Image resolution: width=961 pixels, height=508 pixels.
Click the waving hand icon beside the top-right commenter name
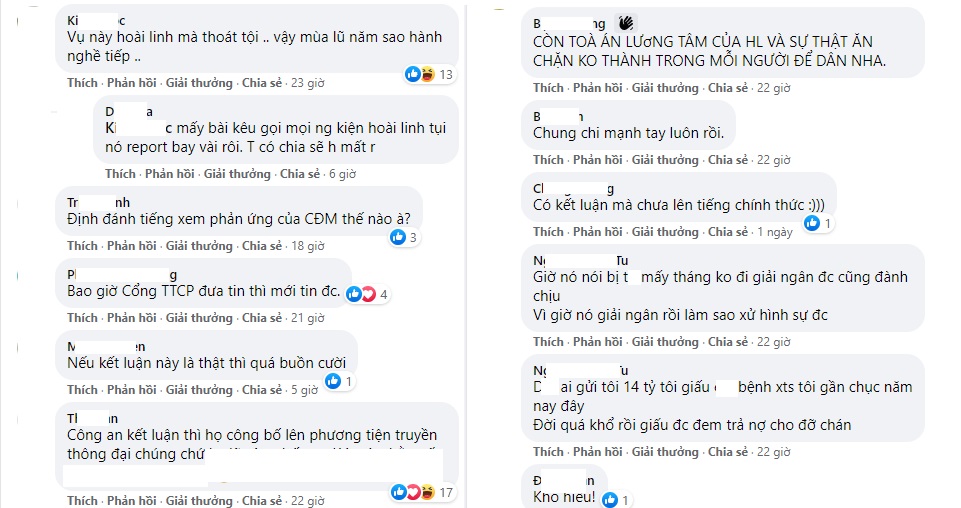627,22
